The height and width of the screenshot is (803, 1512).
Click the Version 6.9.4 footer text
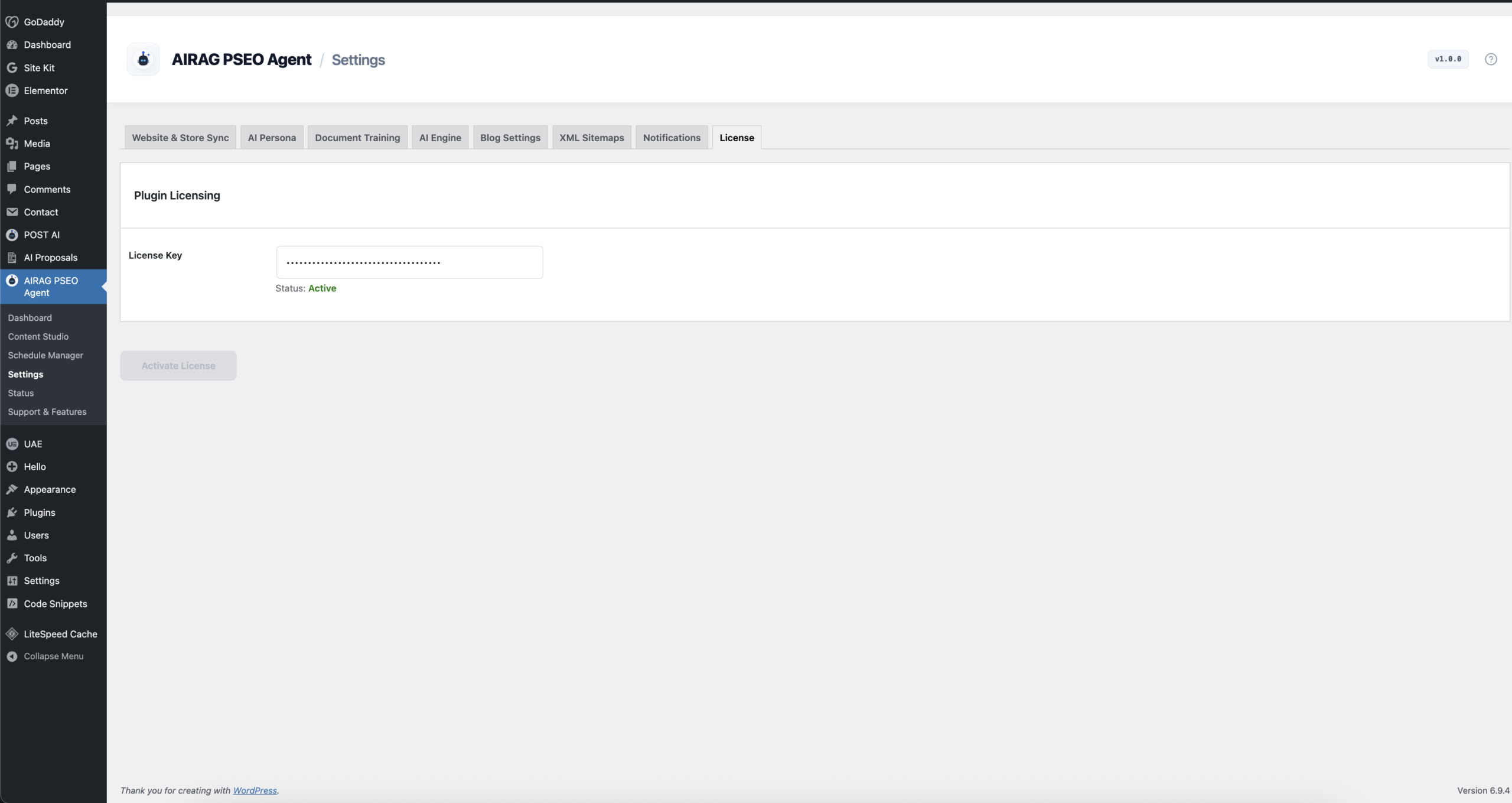[1483, 791]
